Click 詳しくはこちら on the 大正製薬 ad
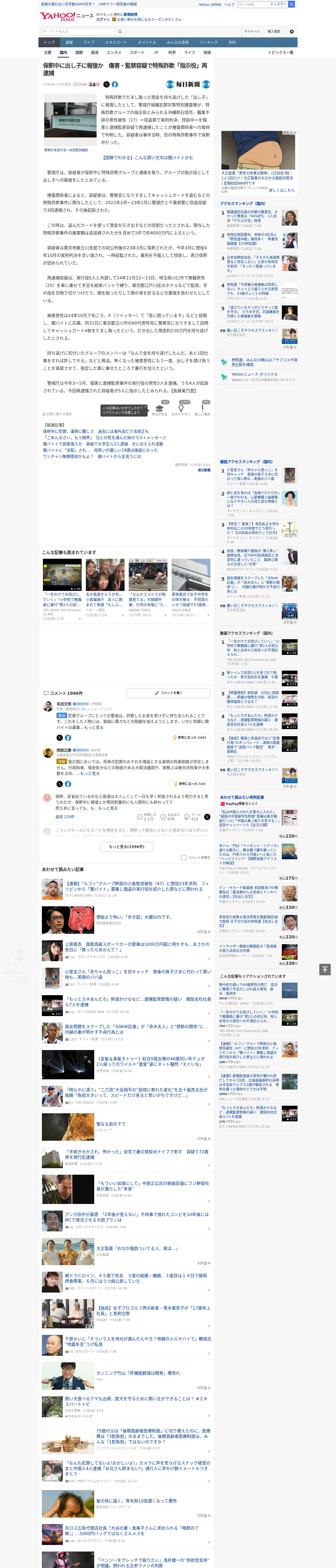Screen dimensions: 336x1568 [282, 190]
